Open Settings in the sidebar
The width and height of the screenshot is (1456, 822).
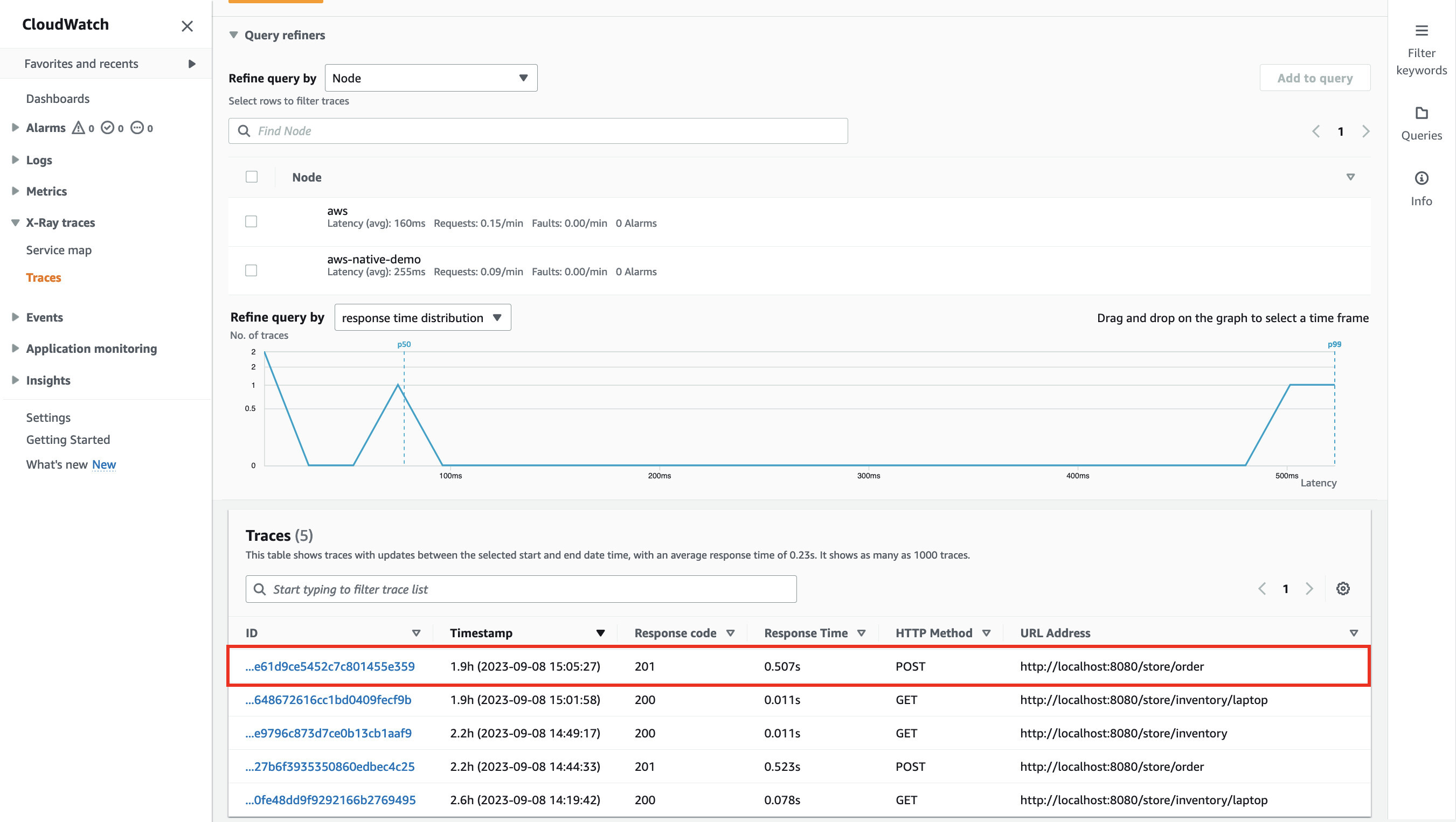pyautogui.click(x=48, y=417)
